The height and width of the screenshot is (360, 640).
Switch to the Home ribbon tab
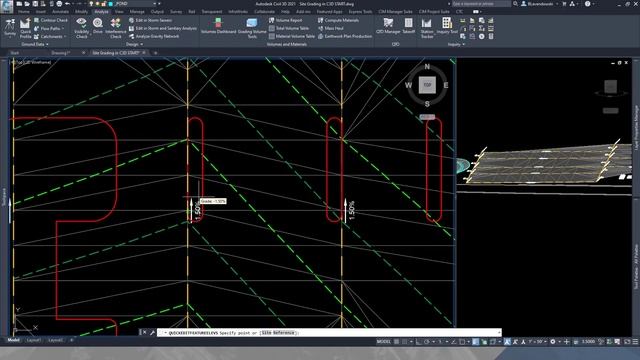click(x=24, y=12)
